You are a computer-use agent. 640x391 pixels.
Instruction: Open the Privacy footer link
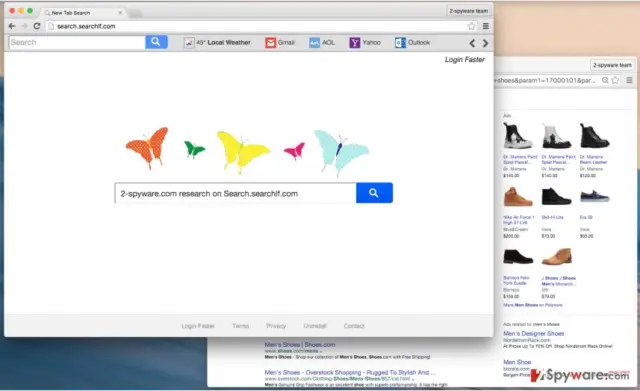pyautogui.click(x=276, y=326)
